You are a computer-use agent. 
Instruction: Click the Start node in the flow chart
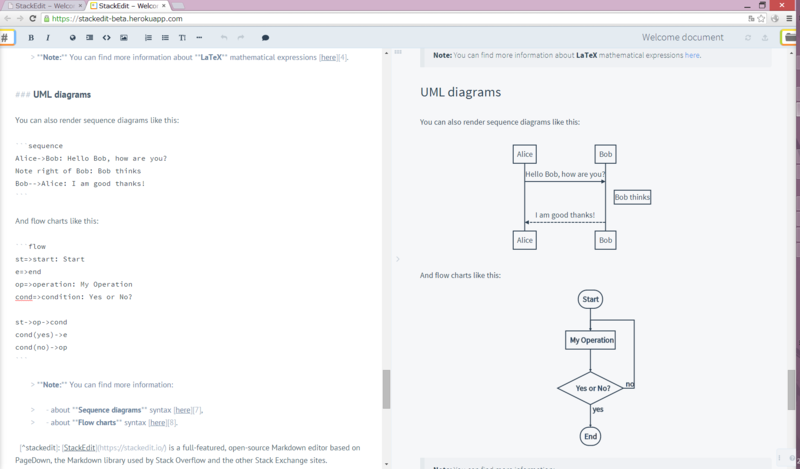(x=590, y=299)
